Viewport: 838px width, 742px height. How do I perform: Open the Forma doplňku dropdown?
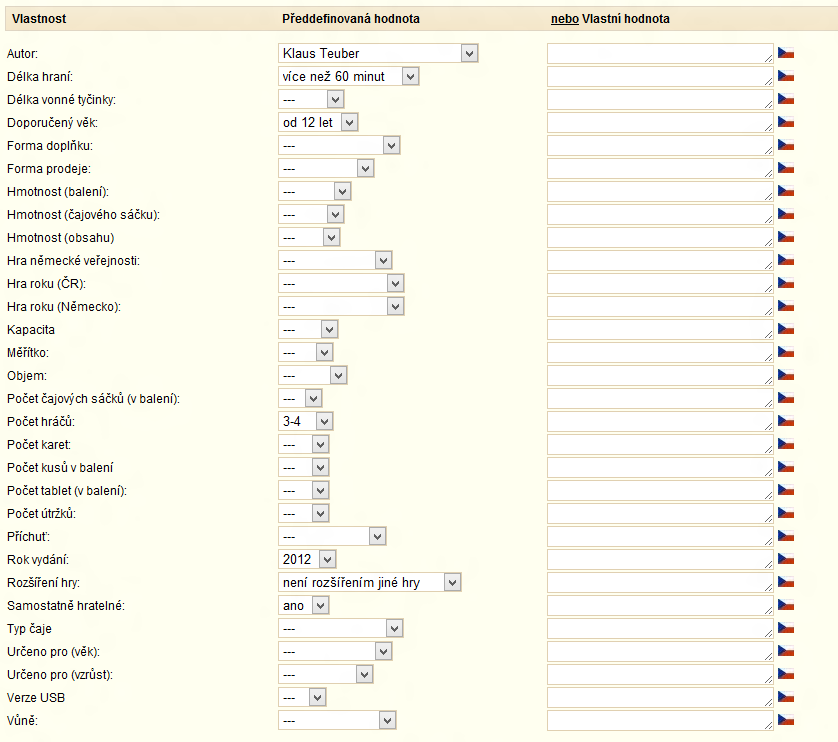click(339, 145)
